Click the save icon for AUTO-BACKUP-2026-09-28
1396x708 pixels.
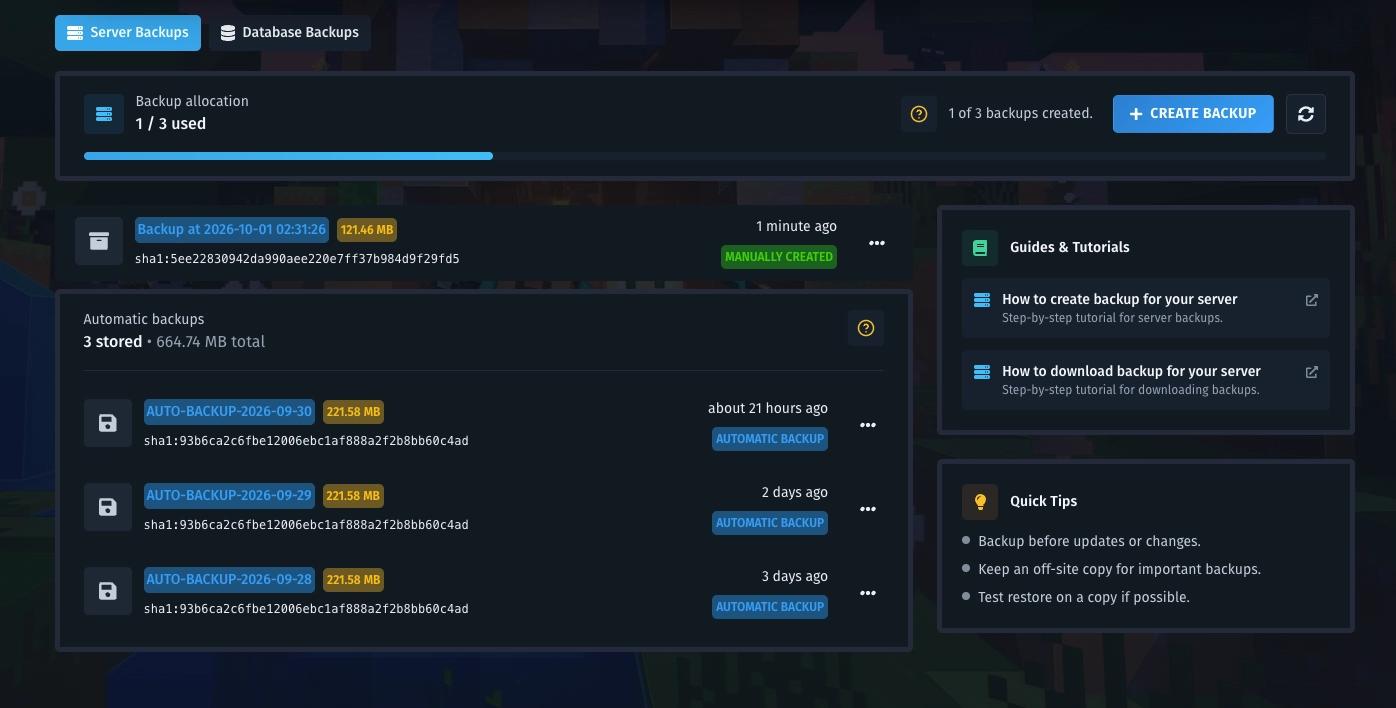click(x=108, y=592)
